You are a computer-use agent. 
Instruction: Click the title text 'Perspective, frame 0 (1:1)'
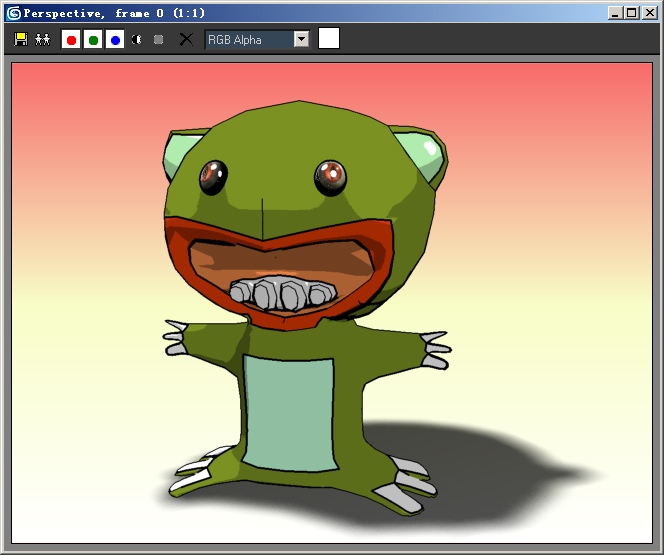pos(114,13)
